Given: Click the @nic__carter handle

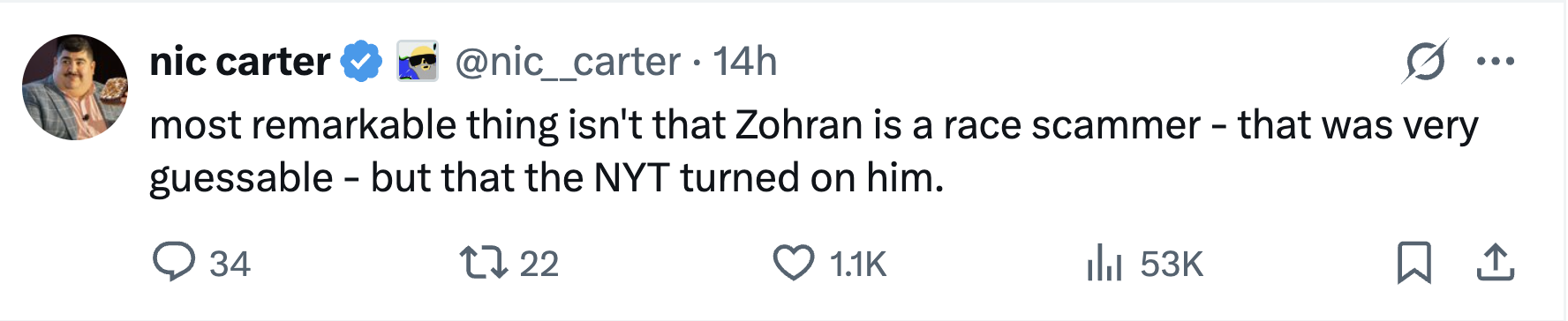Looking at the screenshot, I should (568, 62).
